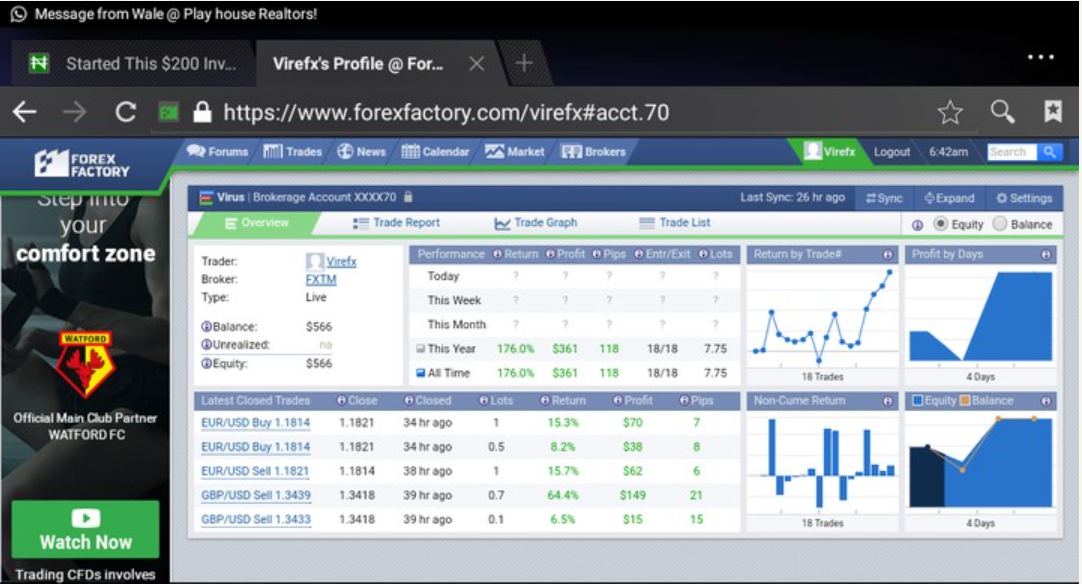Image resolution: width=1082 pixels, height=584 pixels.
Task: Click Closed column info icon in trades
Action: click(409, 401)
